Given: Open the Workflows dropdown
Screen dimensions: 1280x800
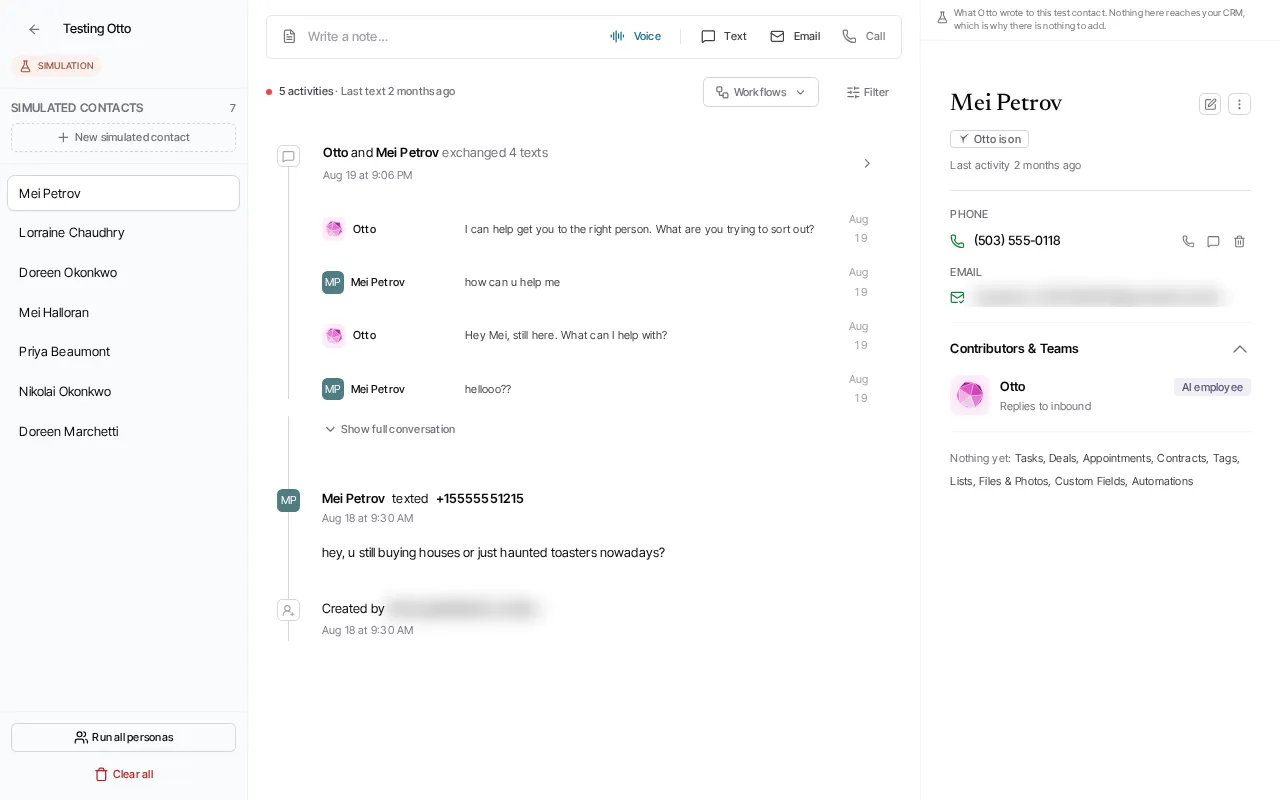Looking at the screenshot, I should [x=761, y=92].
